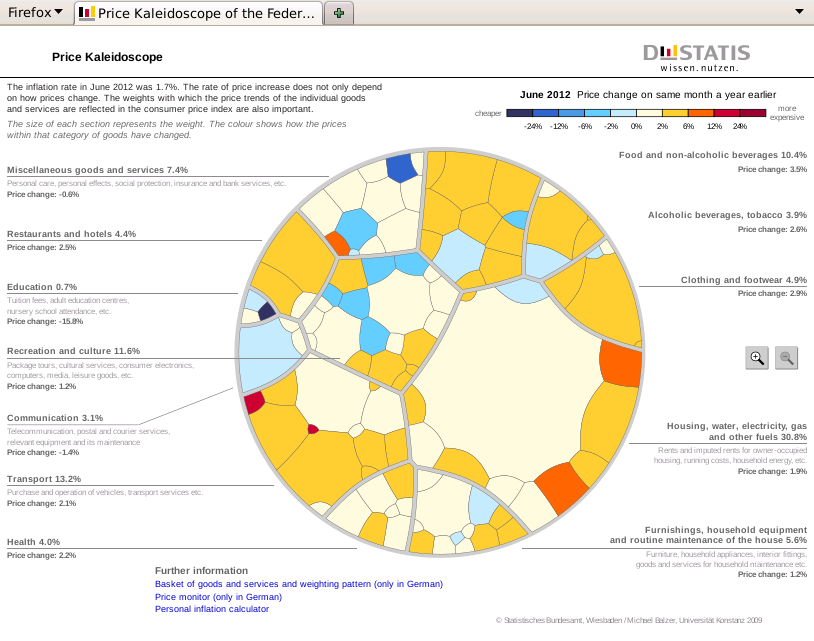Click the Clothing and footwear 4.9% heading

744,280
